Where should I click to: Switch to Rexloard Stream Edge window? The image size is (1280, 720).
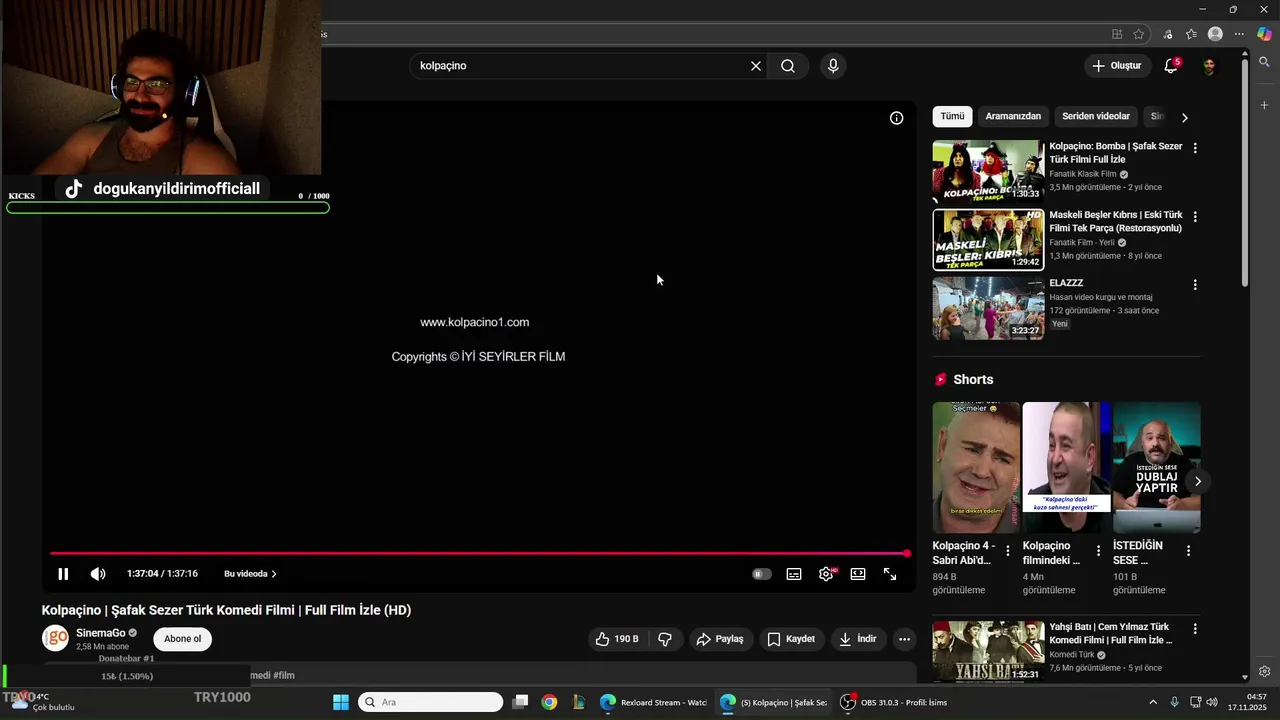pos(653,702)
